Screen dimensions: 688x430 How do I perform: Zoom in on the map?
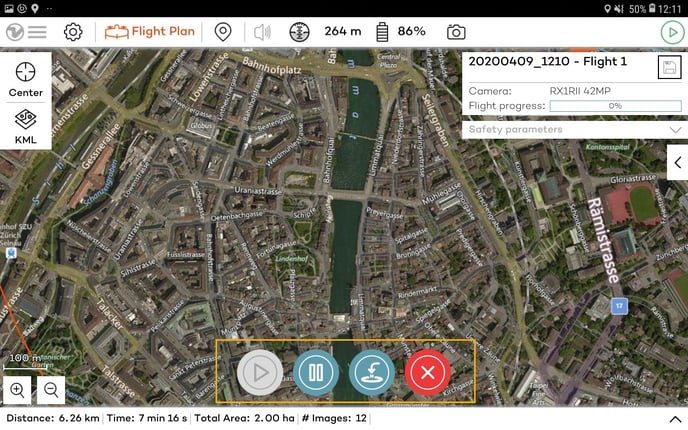coord(17,390)
